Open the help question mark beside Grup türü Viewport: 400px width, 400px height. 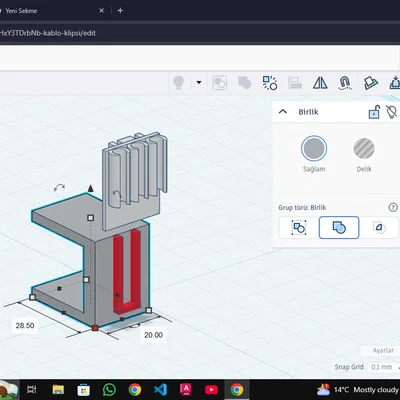coord(393,207)
